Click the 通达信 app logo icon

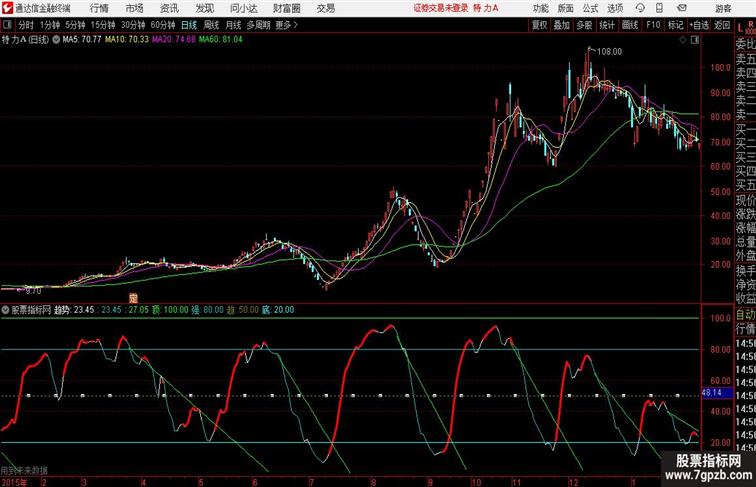[x=8, y=8]
